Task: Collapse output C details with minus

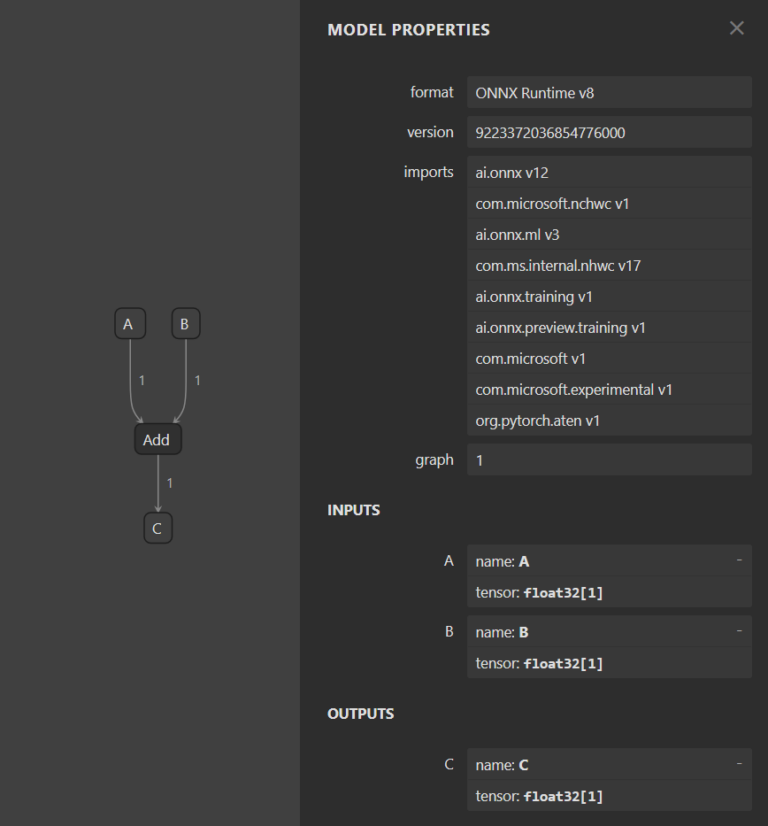Action: 739,764
